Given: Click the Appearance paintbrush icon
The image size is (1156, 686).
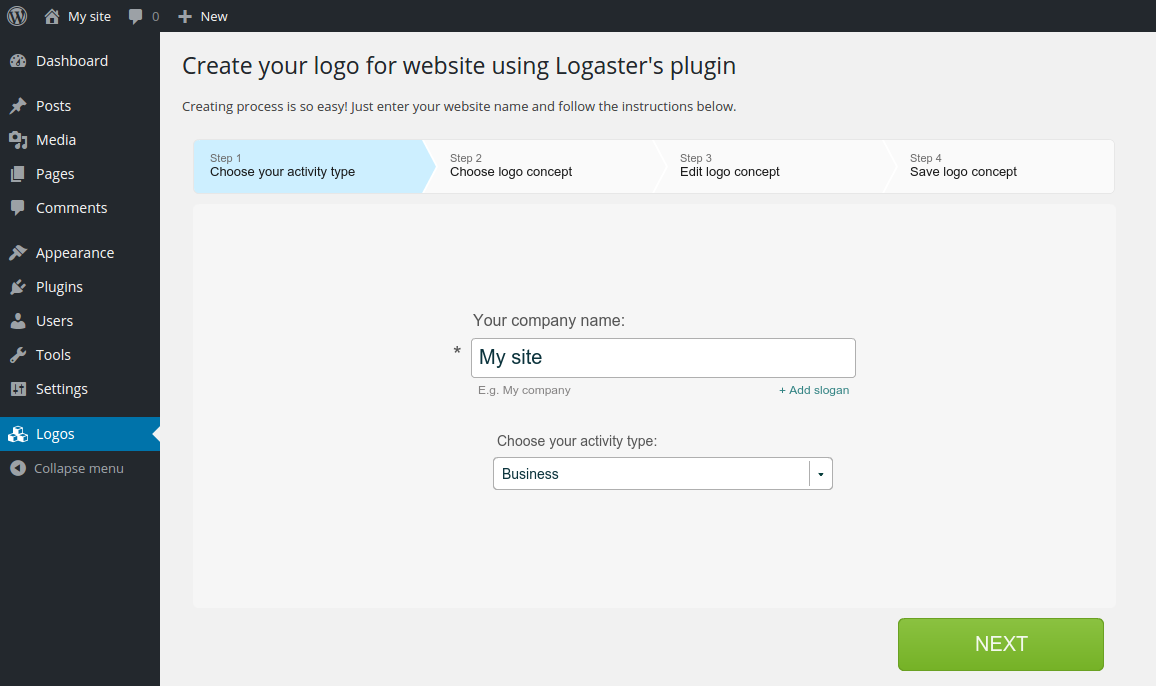Looking at the screenshot, I should [x=18, y=253].
